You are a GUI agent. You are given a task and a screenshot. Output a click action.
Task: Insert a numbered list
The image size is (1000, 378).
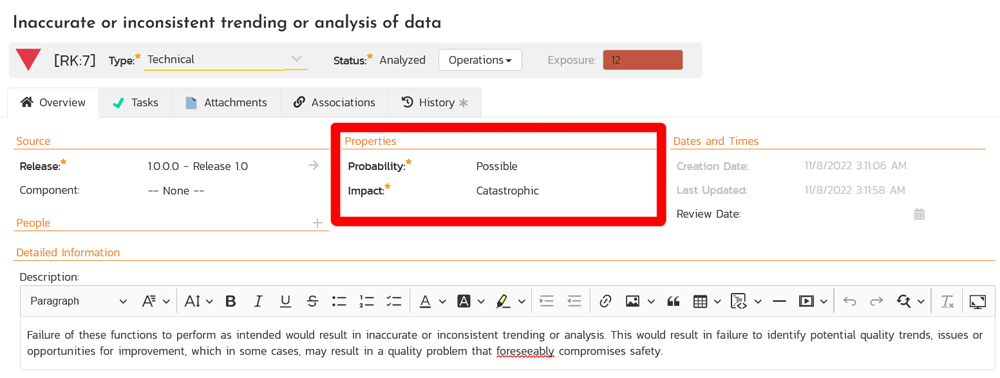tap(366, 302)
